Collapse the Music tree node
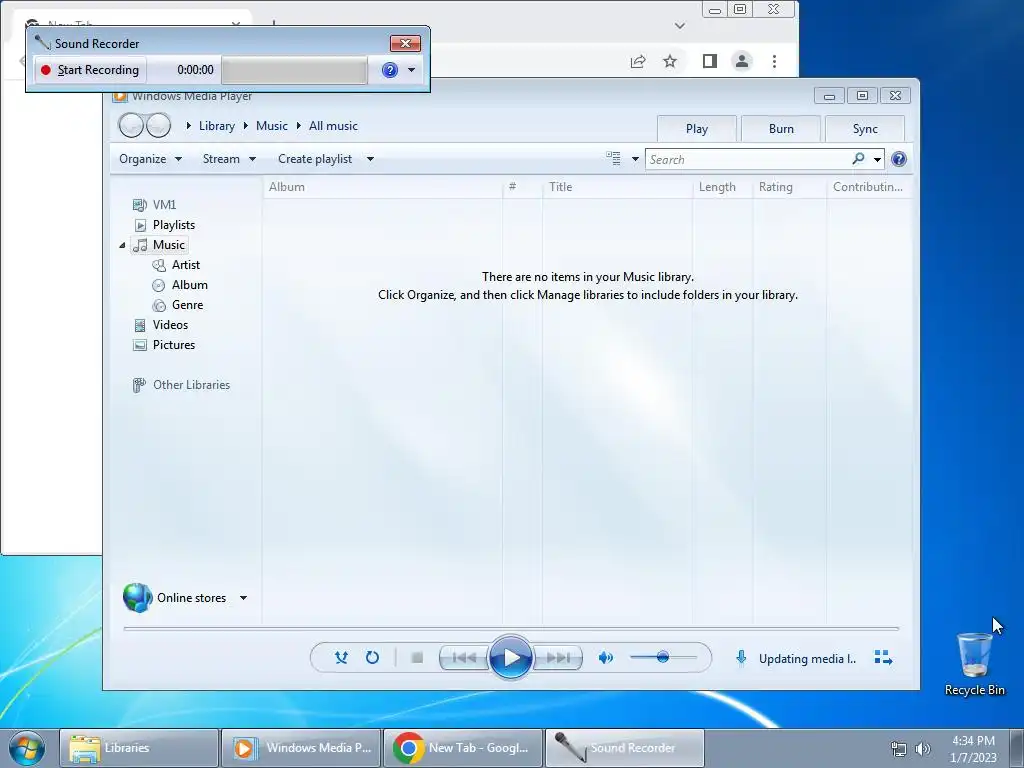Image resolution: width=1024 pixels, height=768 pixels. pyautogui.click(x=122, y=245)
